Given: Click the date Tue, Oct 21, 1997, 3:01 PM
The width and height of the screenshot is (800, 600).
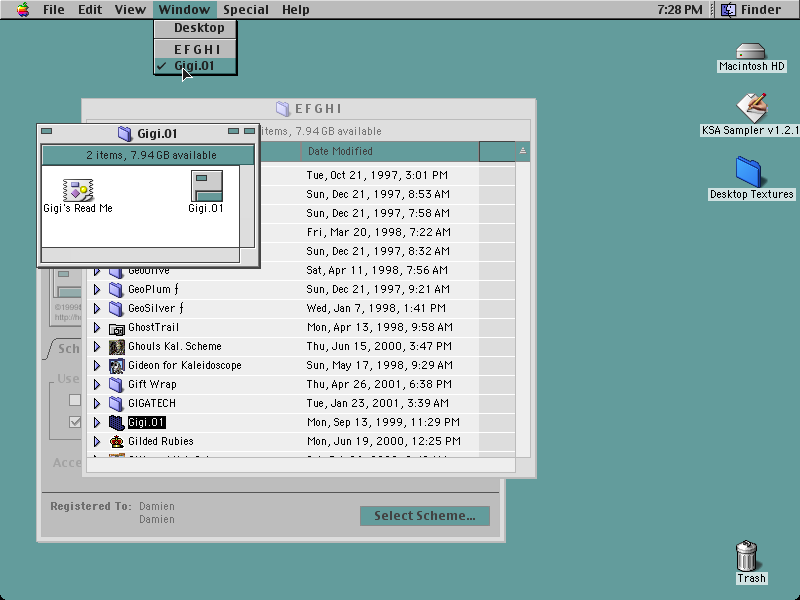Looking at the screenshot, I should tap(377, 176).
